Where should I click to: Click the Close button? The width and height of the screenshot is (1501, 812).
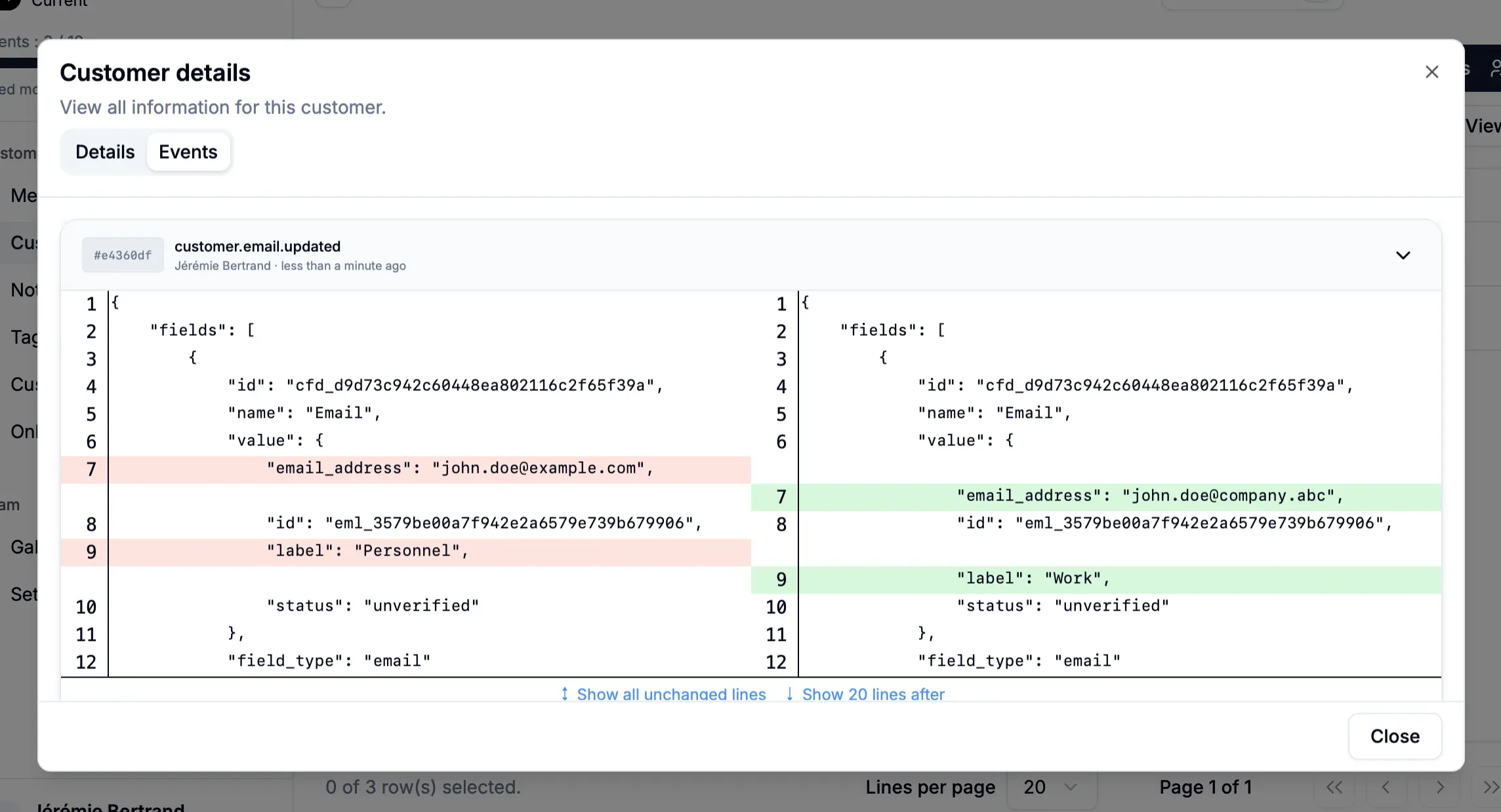(x=1394, y=736)
